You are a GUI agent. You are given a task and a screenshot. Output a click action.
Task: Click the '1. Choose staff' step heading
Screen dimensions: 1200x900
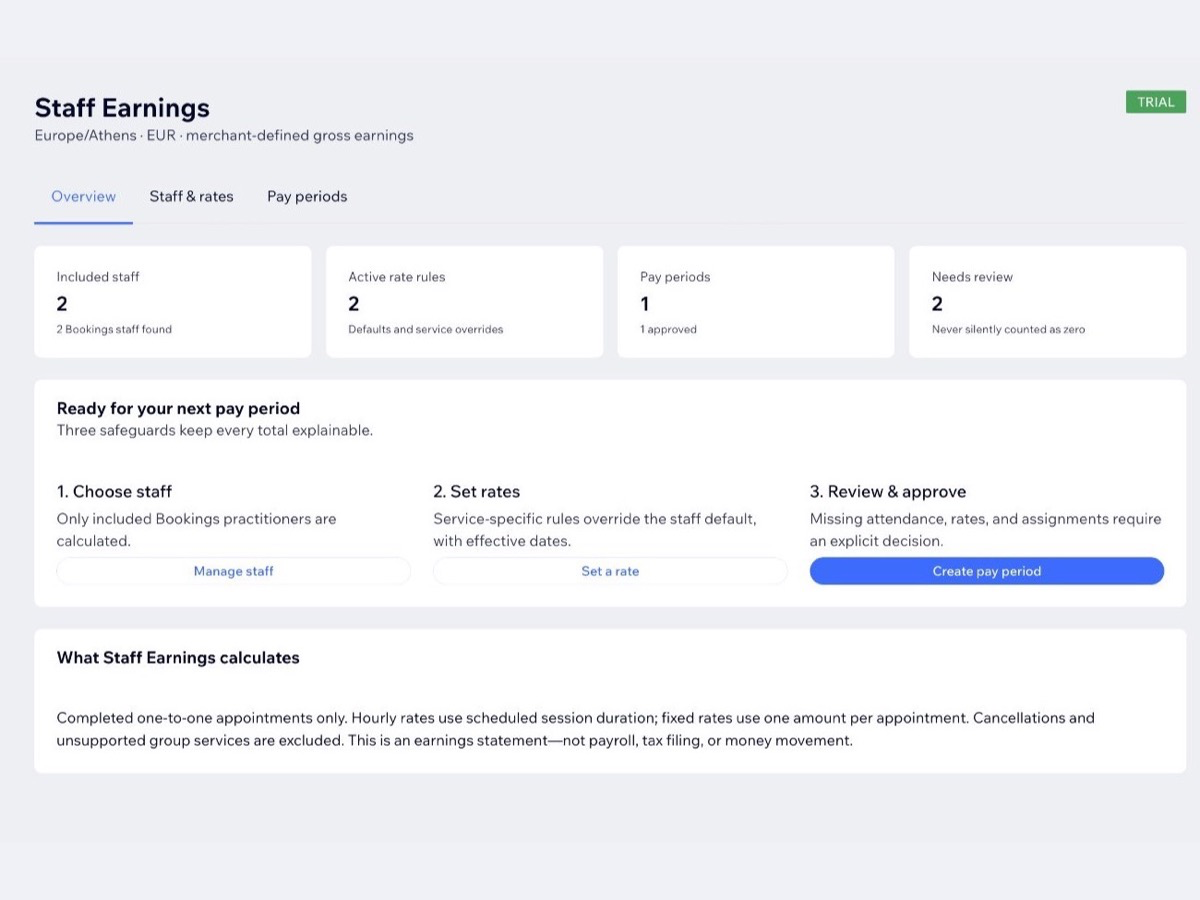[114, 492]
